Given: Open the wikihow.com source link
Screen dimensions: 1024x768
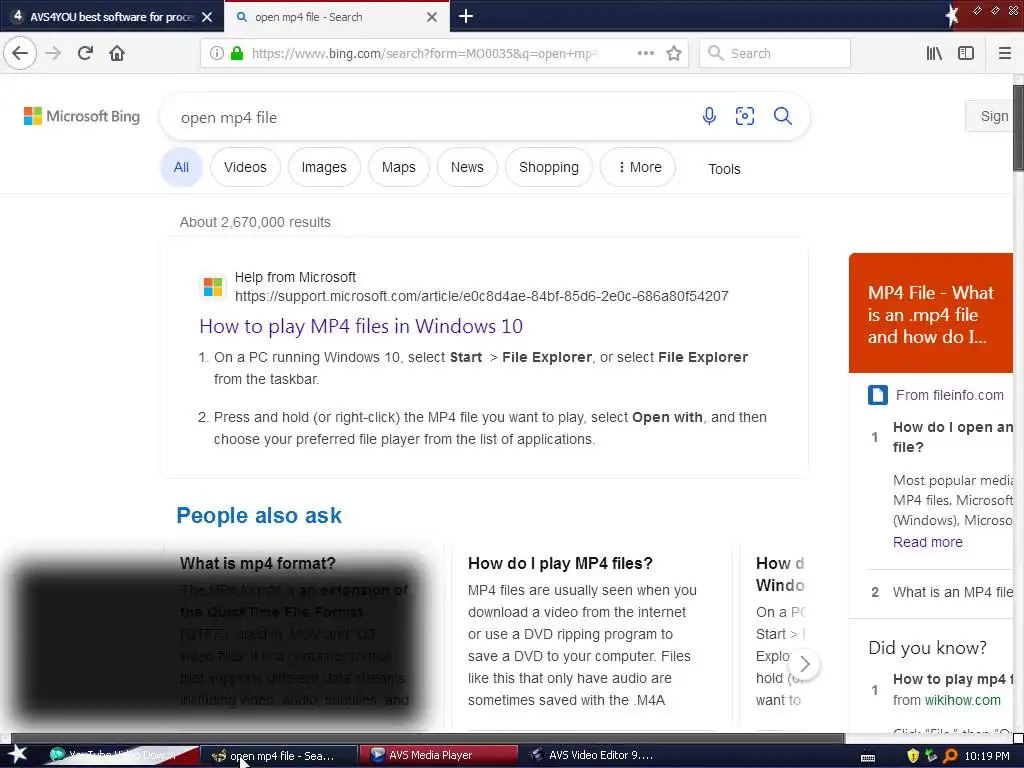Looking at the screenshot, I should pyautogui.click(x=962, y=700).
